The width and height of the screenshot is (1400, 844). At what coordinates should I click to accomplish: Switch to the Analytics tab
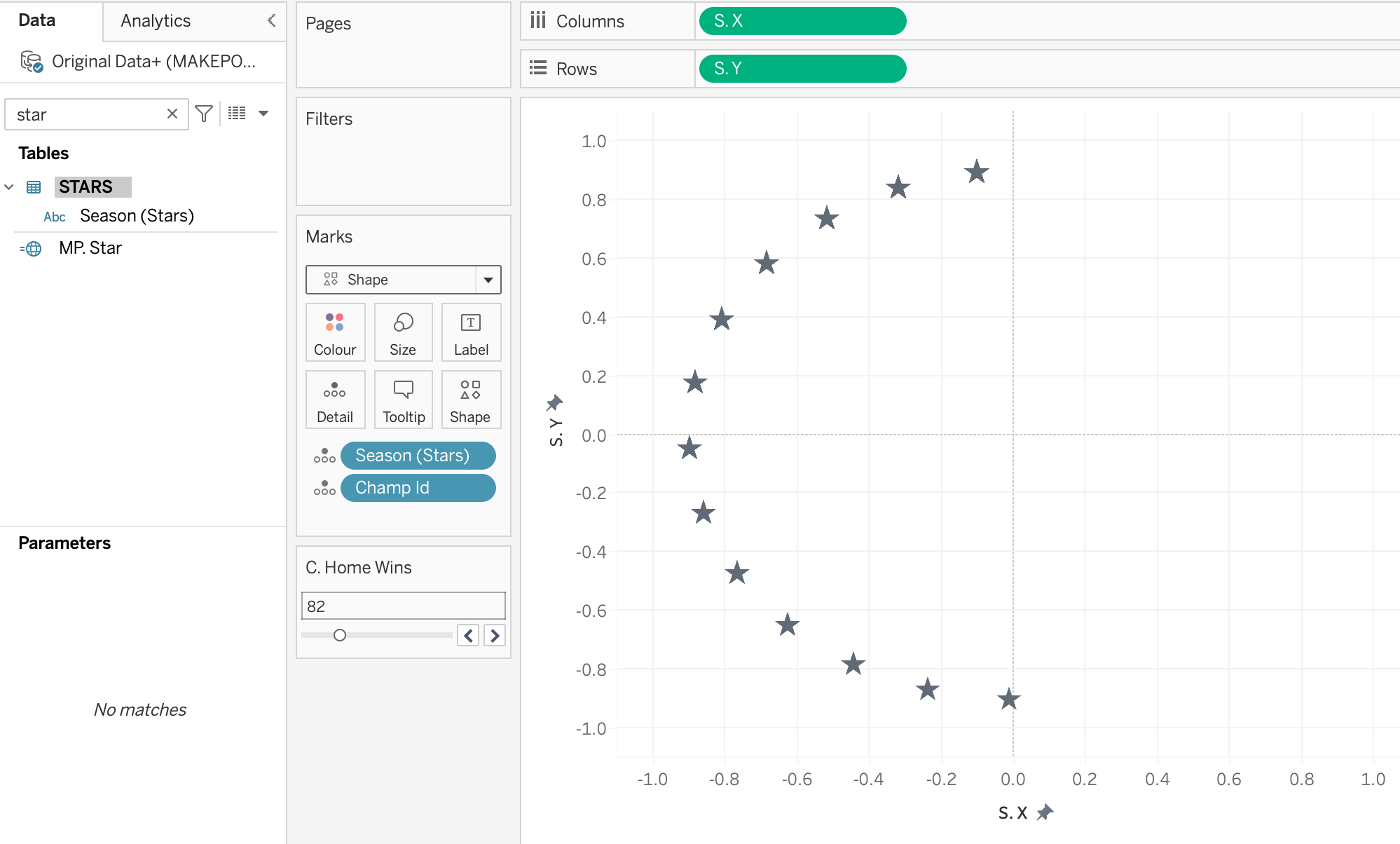click(x=156, y=21)
